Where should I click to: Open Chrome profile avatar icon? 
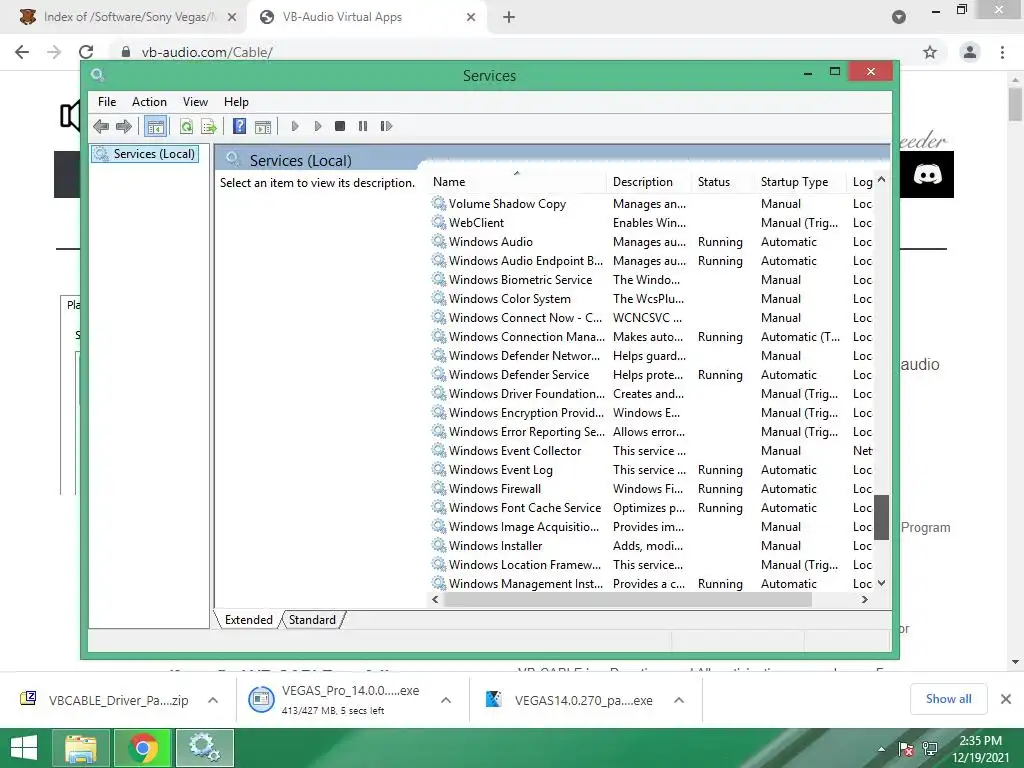coord(970,52)
